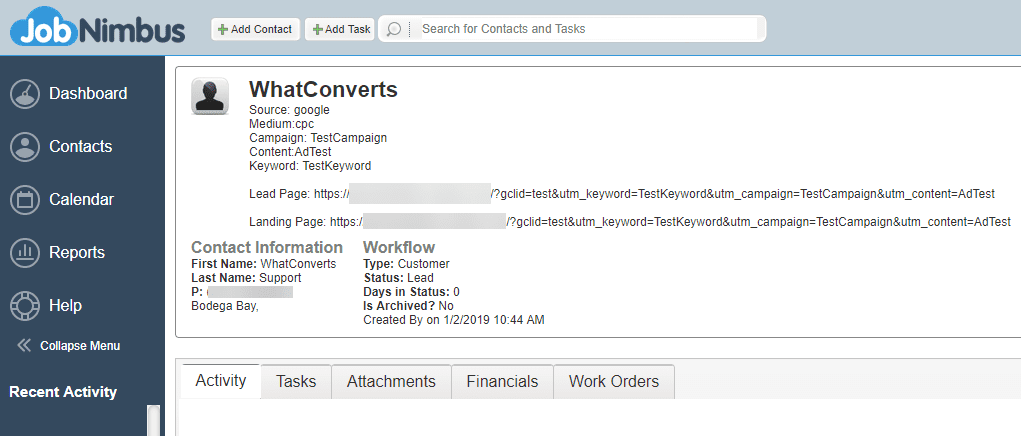Click the magnifying glass search icon
The width and height of the screenshot is (1021, 436).
pos(393,29)
